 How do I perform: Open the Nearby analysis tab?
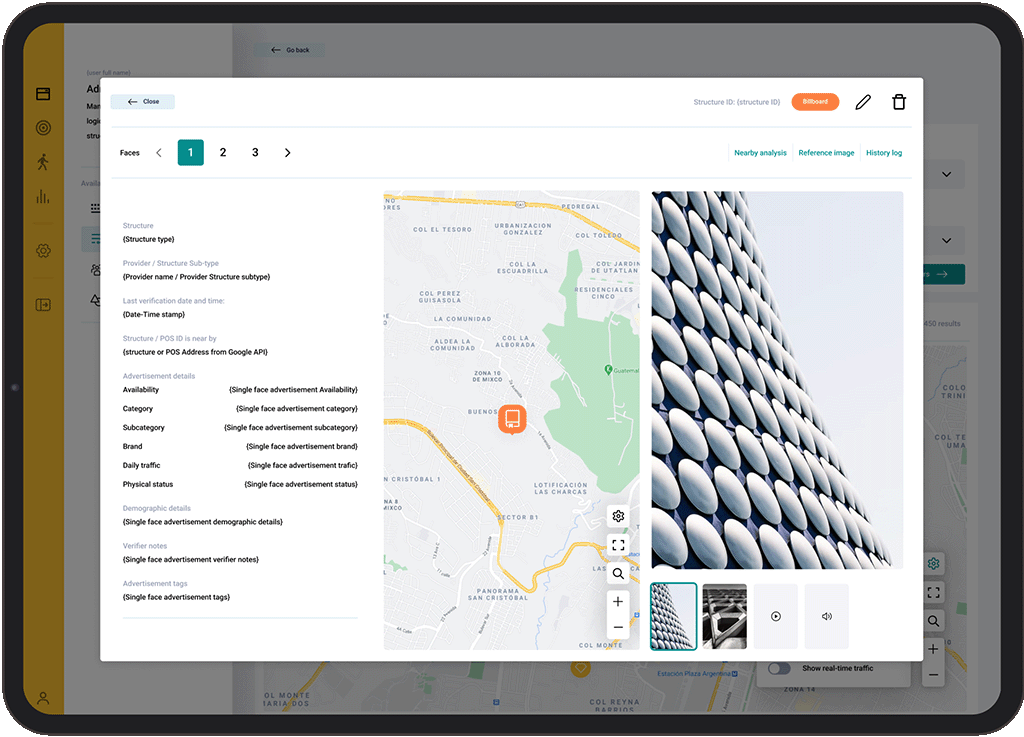tap(760, 153)
